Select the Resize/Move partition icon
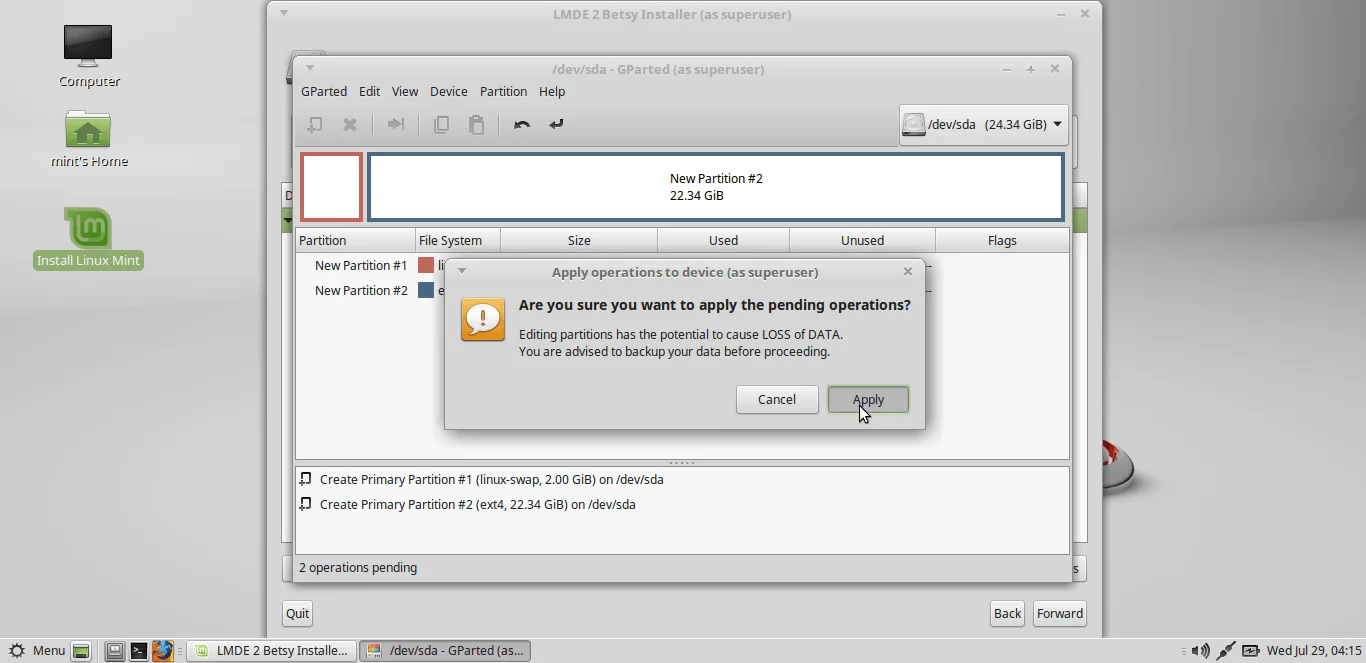Image resolution: width=1366 pixels, height=663 pixels. (x=395, y=124)
